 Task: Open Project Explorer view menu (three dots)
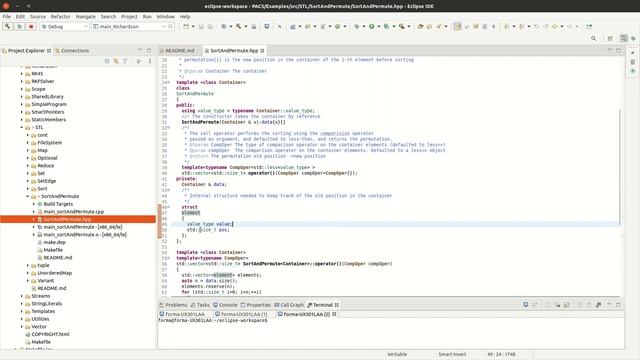[150, 61]
